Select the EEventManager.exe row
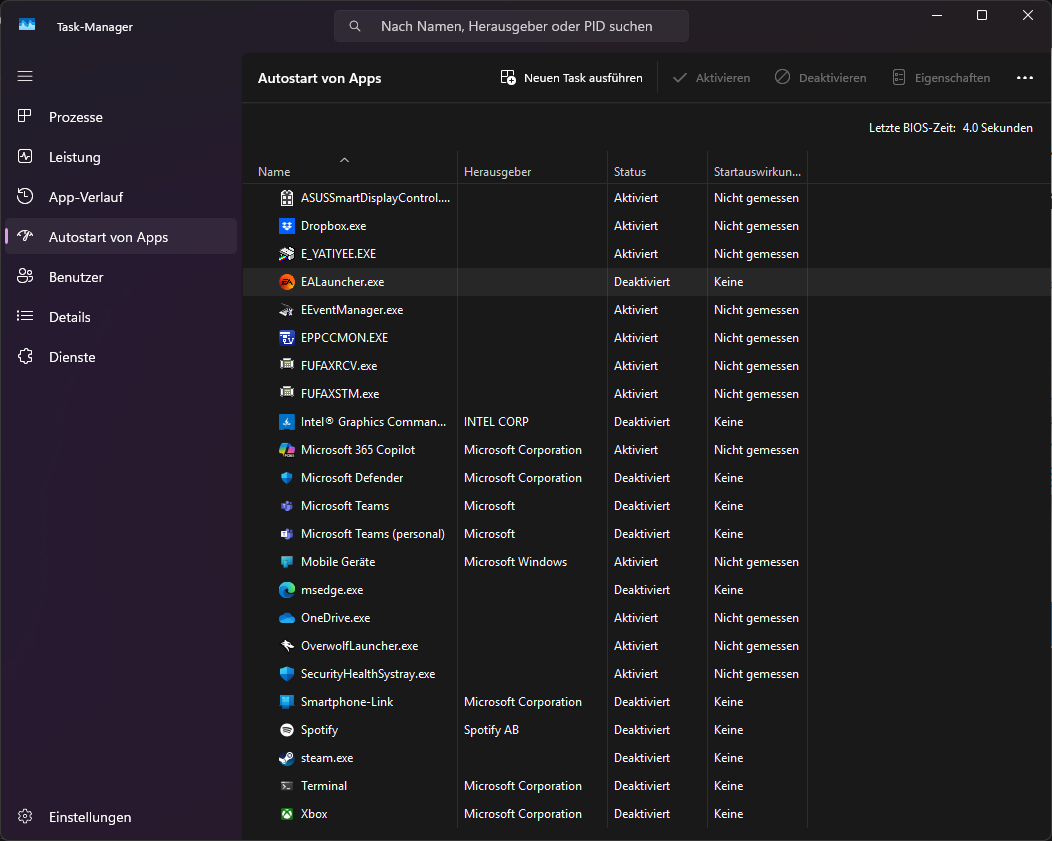Viewport: 1052px width, 841px height. [647, 310]
